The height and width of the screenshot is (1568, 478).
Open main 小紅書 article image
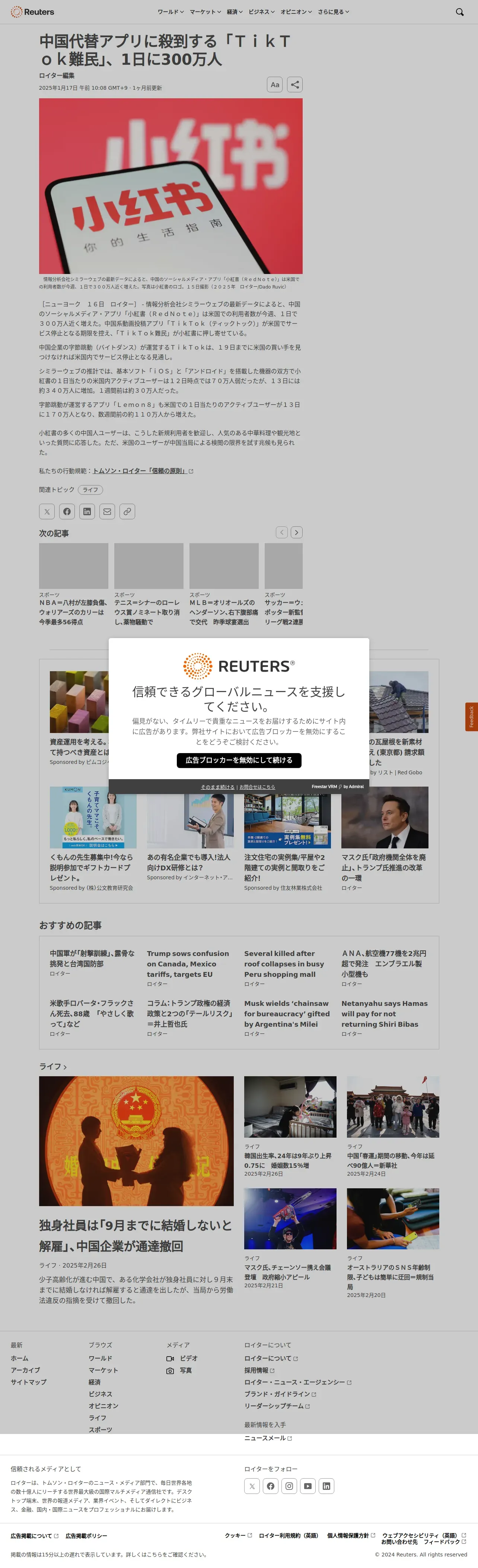click(171, 186)
